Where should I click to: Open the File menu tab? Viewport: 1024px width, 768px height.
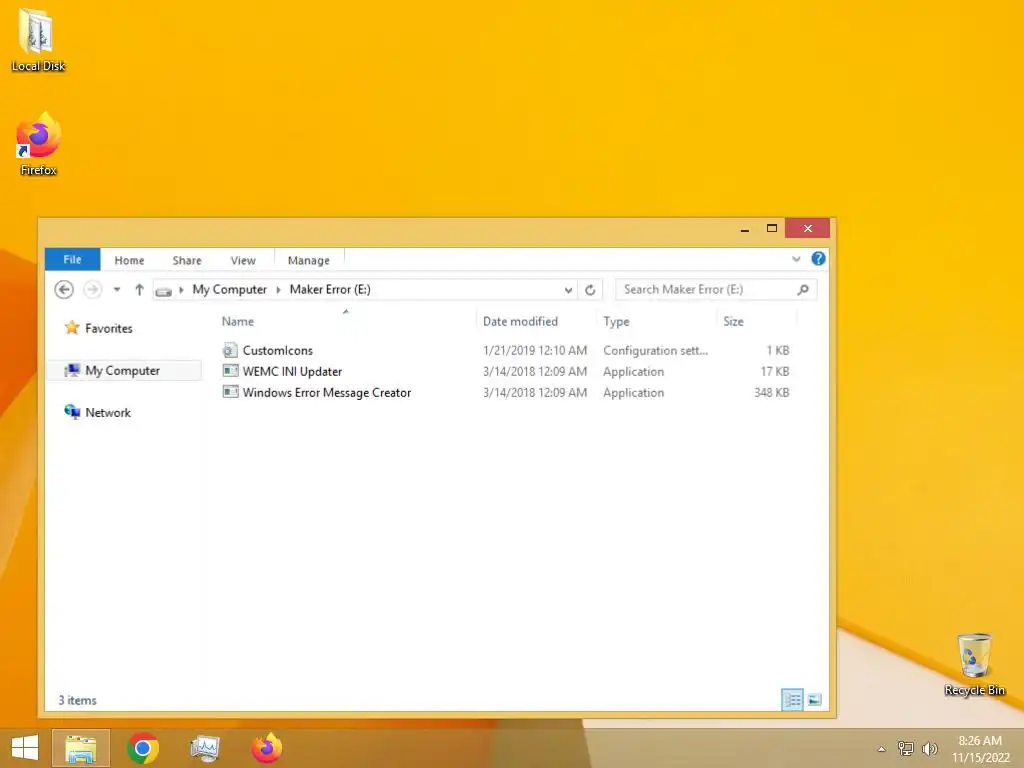(72, 259)
